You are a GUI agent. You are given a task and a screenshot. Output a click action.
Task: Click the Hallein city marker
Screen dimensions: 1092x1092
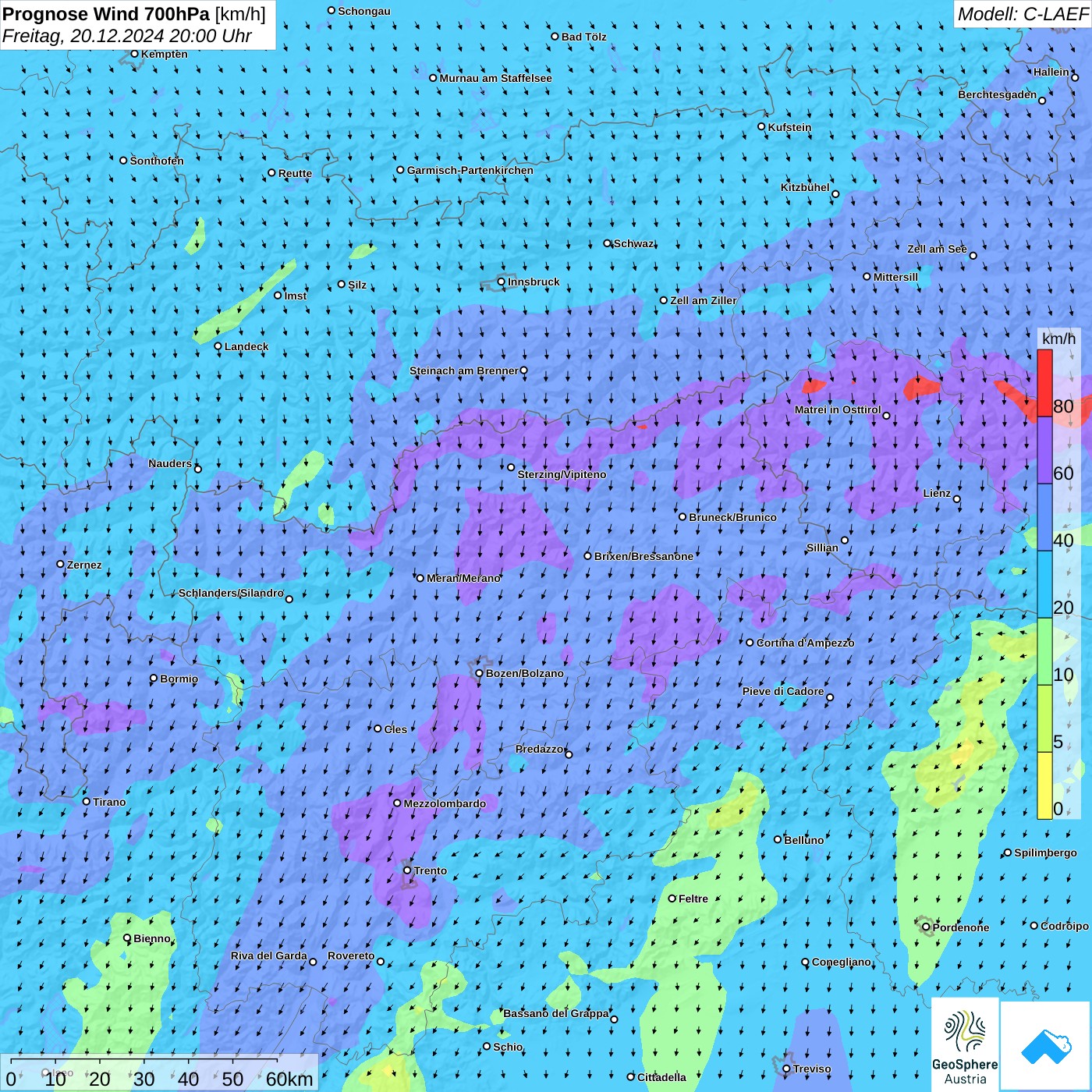[1075, 77]
